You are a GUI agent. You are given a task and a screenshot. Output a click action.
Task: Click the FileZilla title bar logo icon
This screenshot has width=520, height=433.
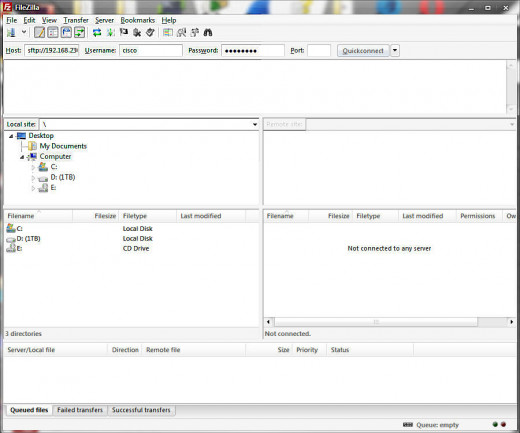click(7, 7)
